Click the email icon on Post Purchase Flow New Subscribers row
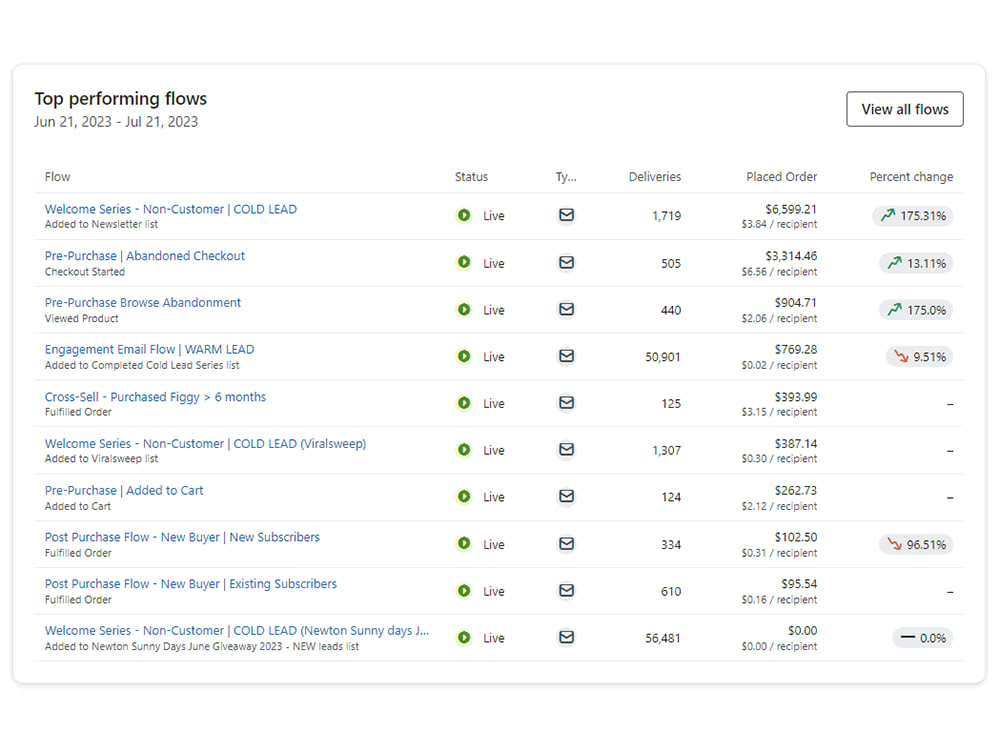Viewport: 1000px width, 750px height. tap(566, 544)
